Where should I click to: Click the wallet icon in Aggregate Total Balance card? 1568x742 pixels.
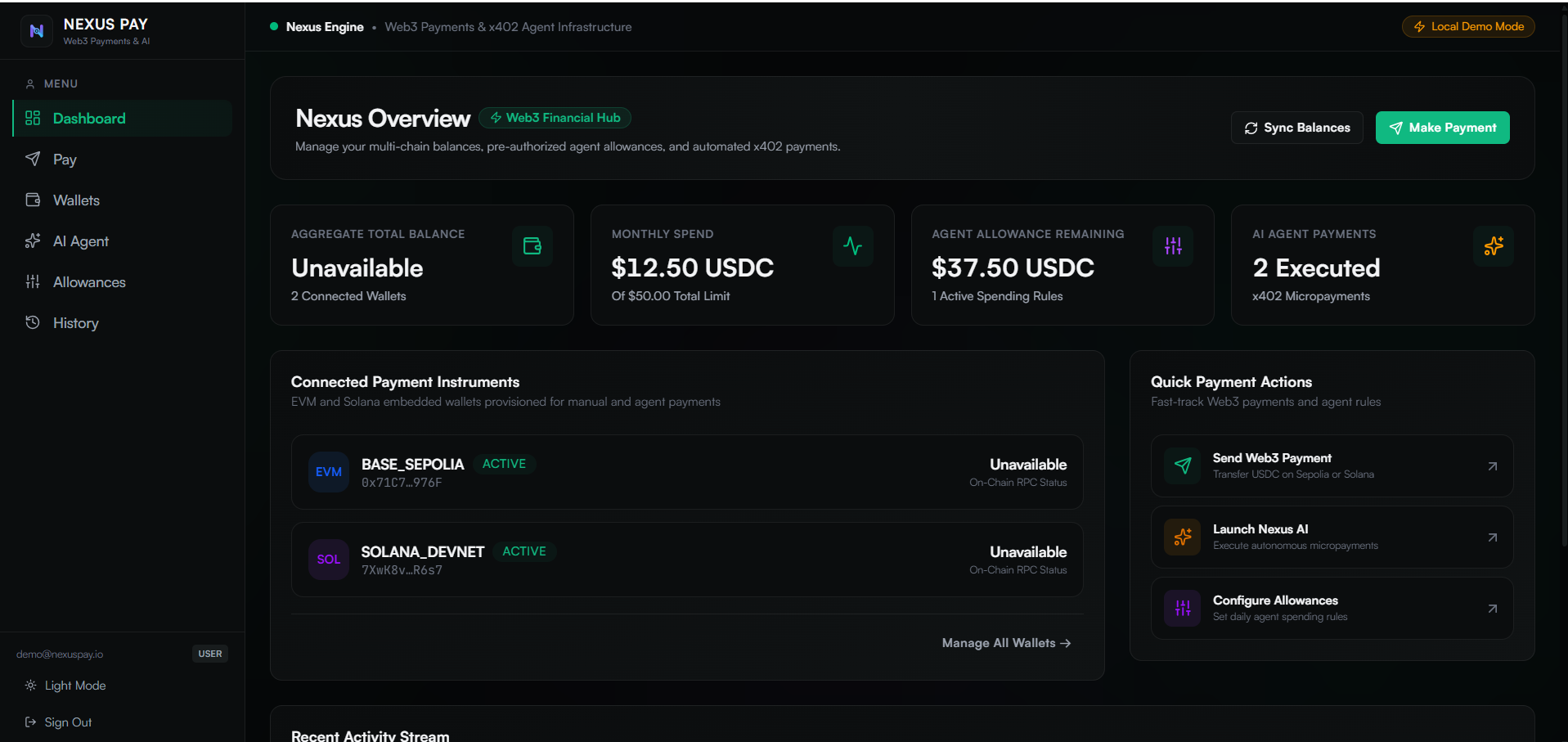point(532,246)
